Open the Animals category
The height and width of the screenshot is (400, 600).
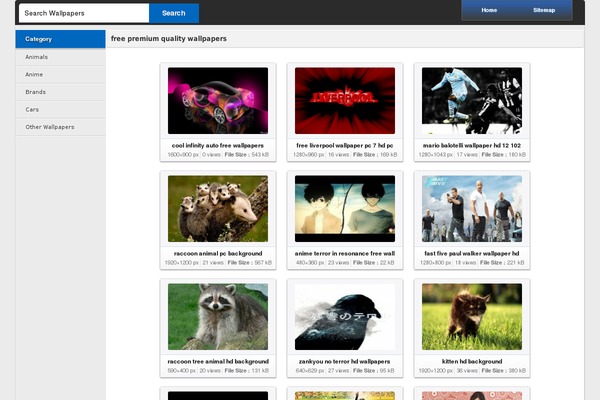(60, 57)
